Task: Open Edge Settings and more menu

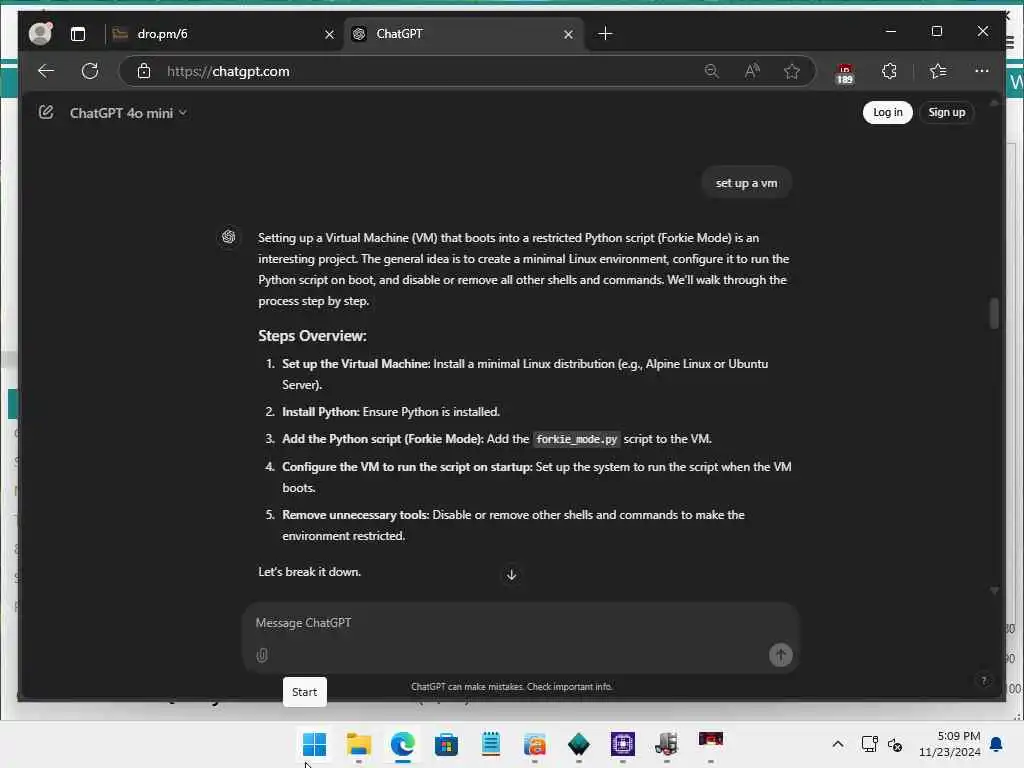Action: click(x=982, y=71)
